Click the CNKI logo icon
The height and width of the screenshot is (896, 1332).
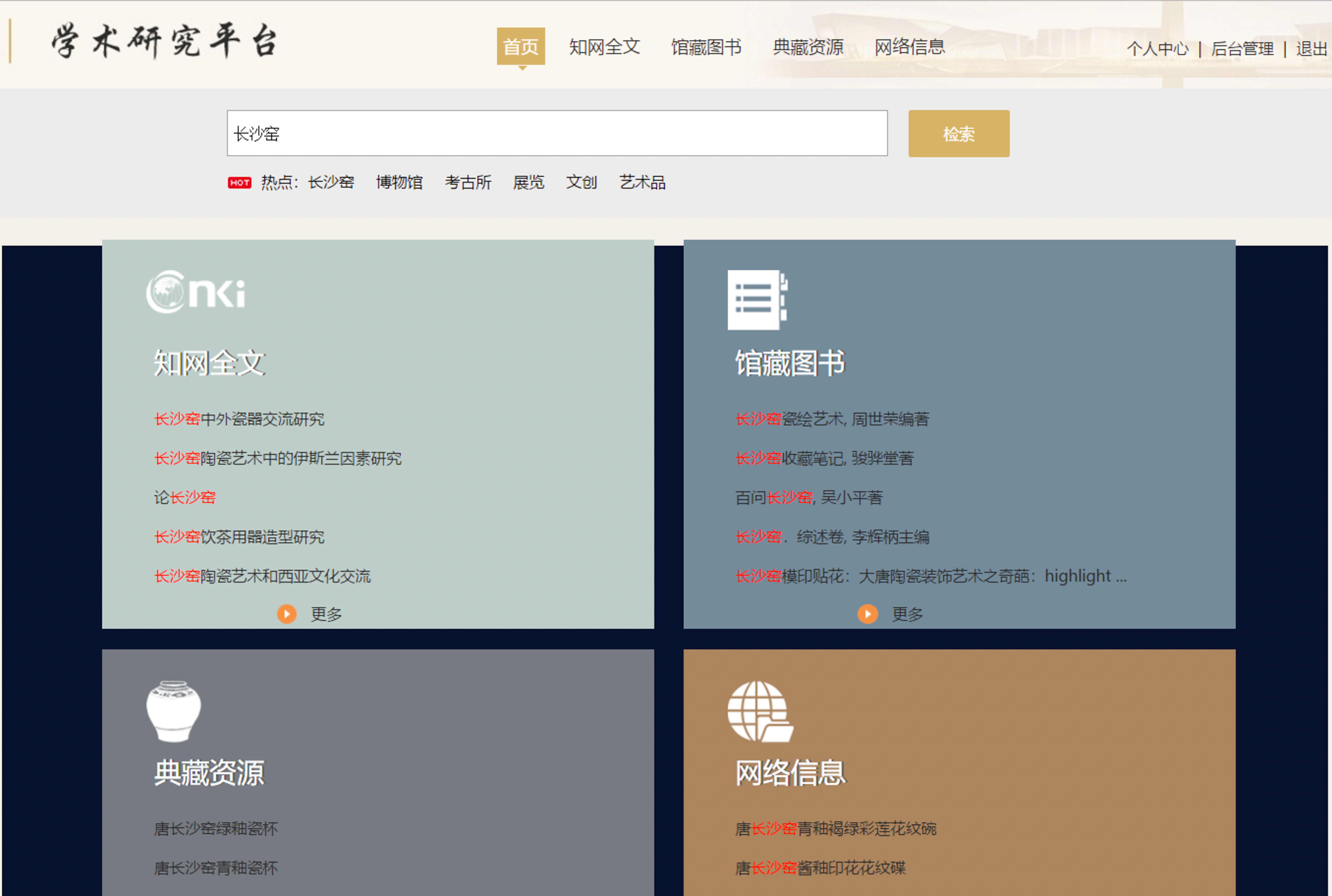196,291
